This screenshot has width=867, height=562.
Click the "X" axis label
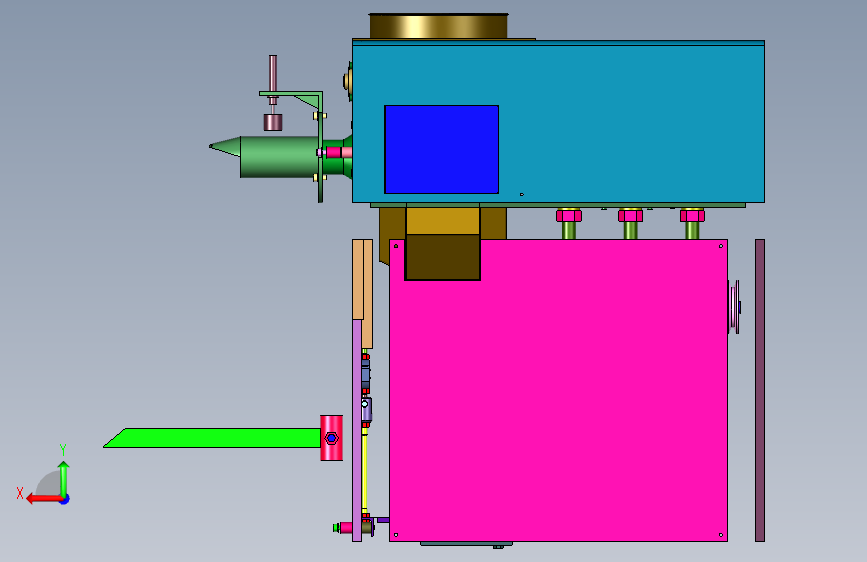click(20, 493)
